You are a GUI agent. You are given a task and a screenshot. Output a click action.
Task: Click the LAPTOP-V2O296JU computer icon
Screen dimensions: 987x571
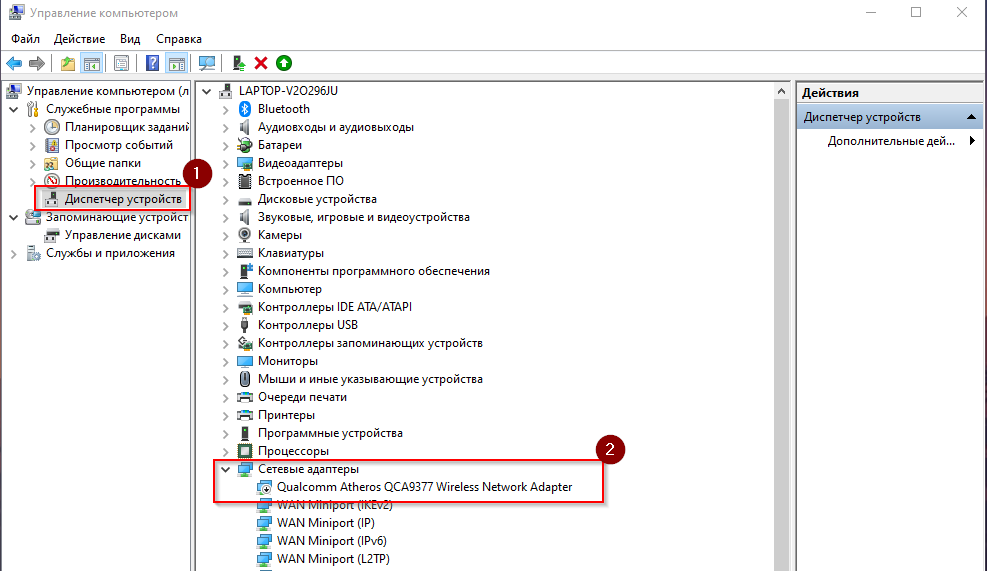225,91
